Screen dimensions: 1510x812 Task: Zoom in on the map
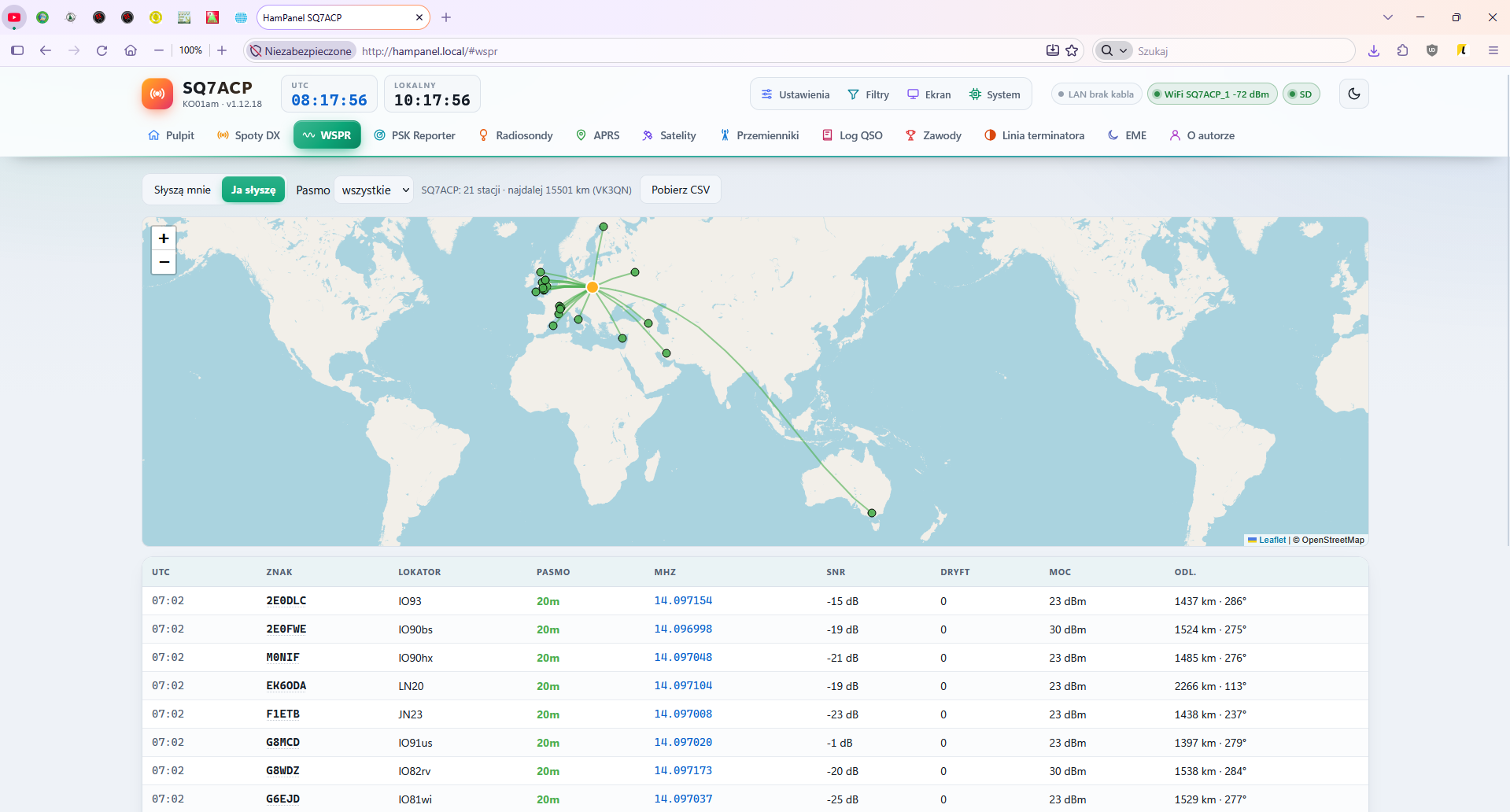(164, 238)
